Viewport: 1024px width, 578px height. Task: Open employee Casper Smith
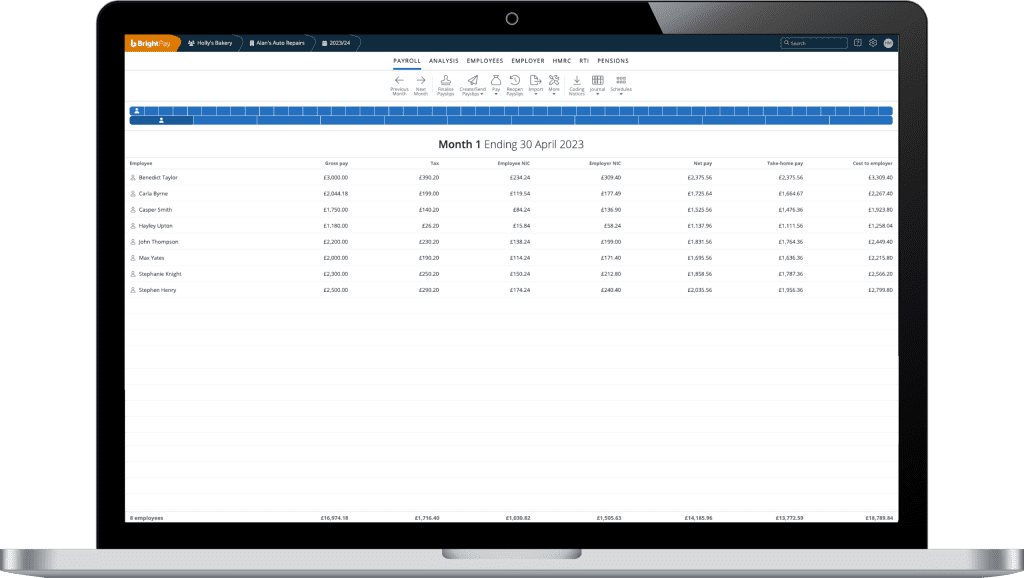coord(155,210)
